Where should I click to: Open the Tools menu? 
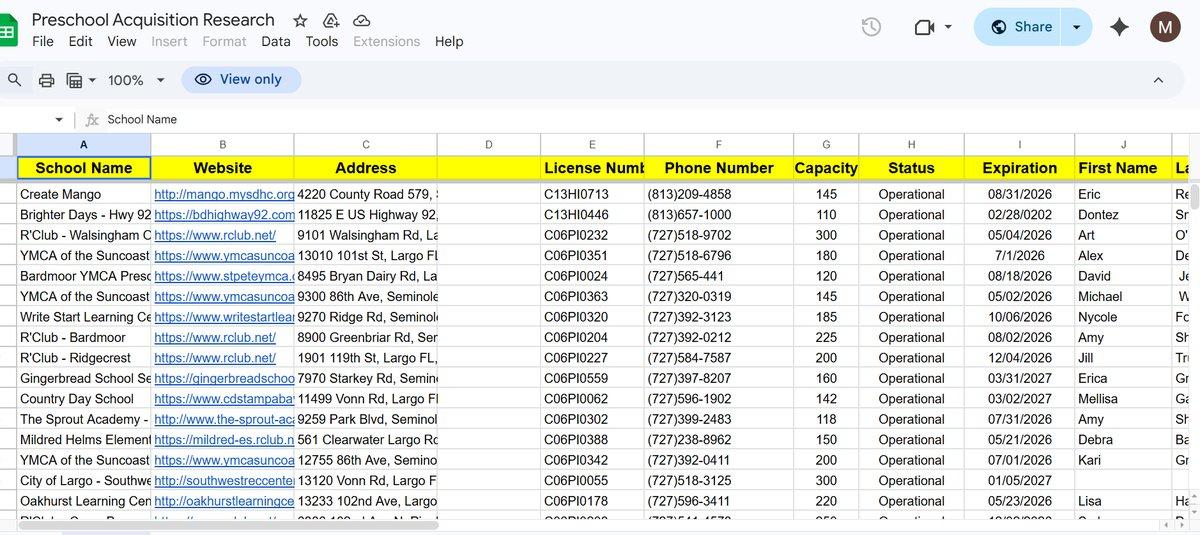(x=322, y=41)
